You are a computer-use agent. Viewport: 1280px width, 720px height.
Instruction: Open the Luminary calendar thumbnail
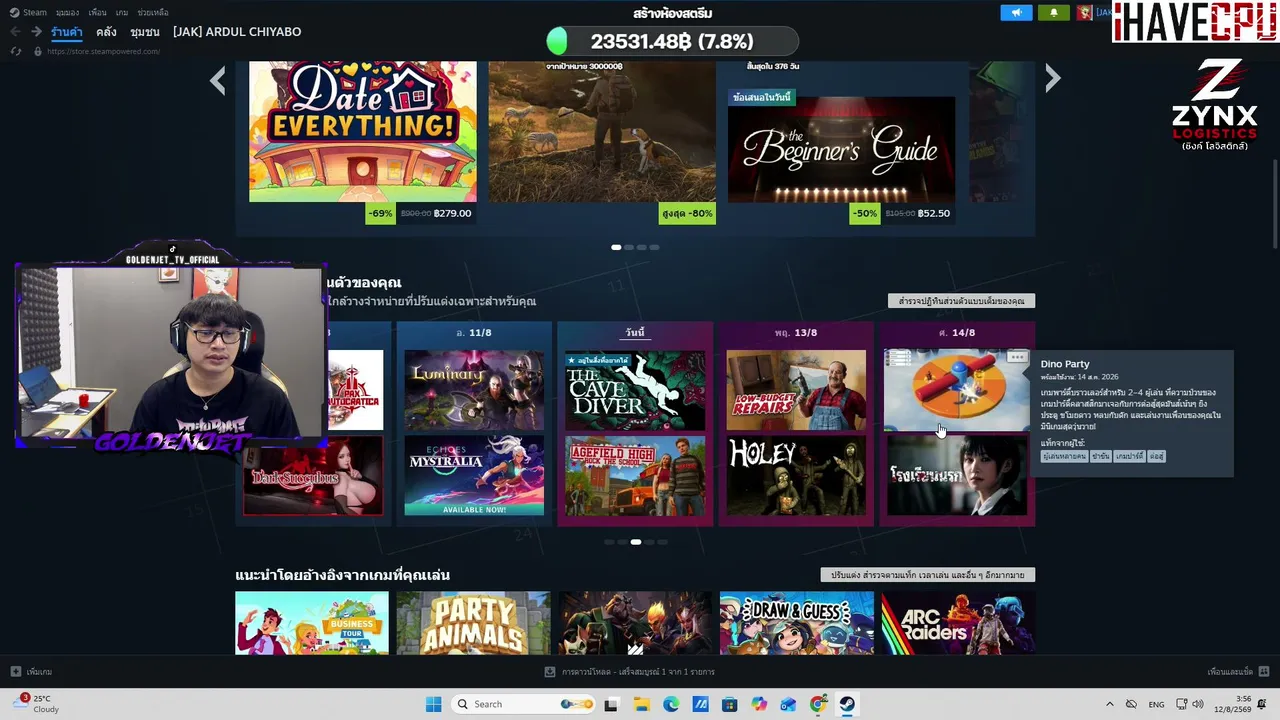[474, 390]
